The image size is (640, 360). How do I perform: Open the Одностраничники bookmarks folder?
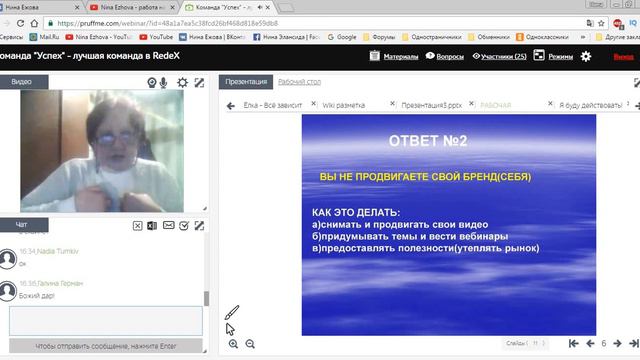pyautogui.click(x=432, y=37)
